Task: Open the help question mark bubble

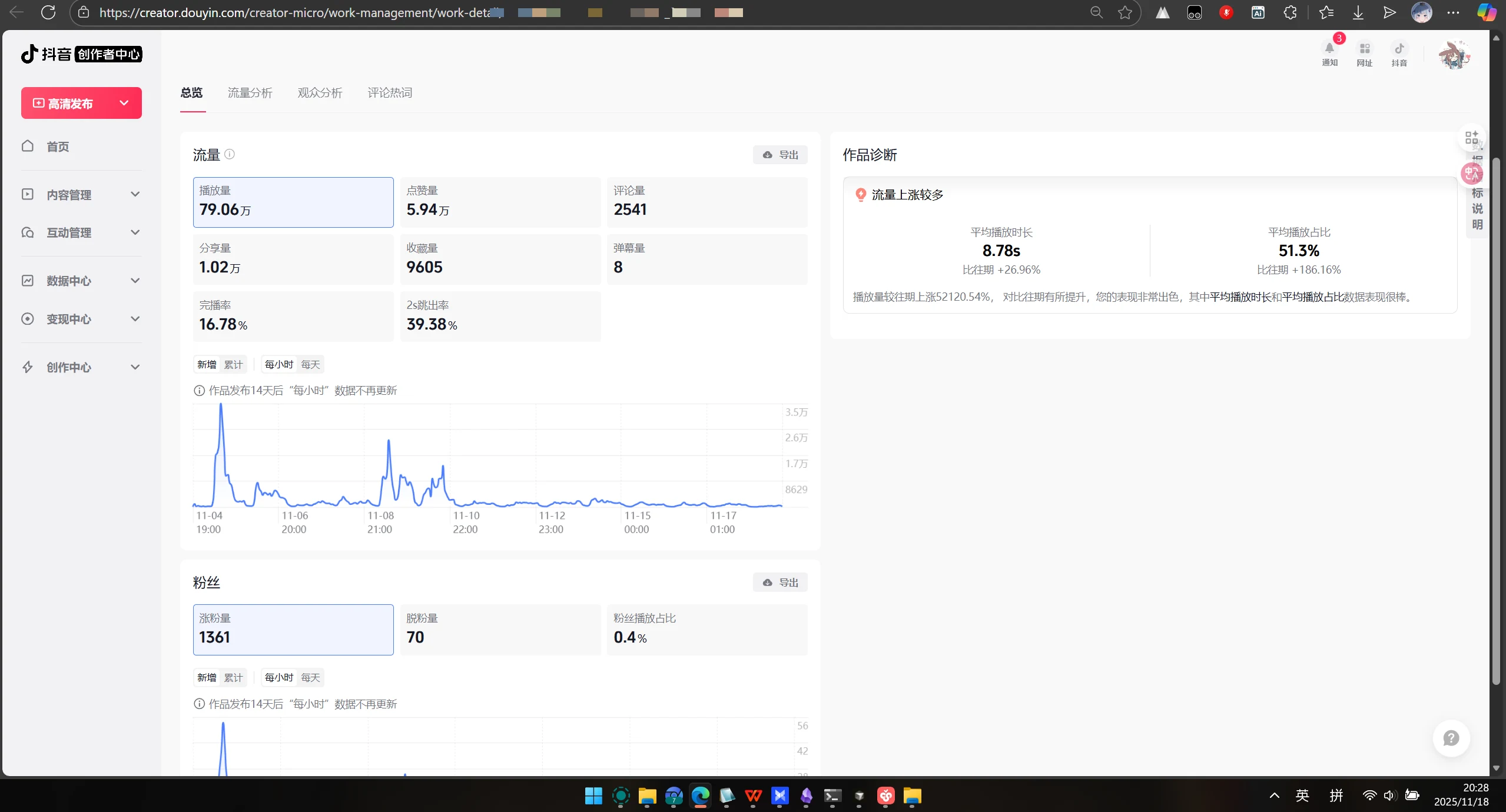Action: click(x=1451, y=738)
